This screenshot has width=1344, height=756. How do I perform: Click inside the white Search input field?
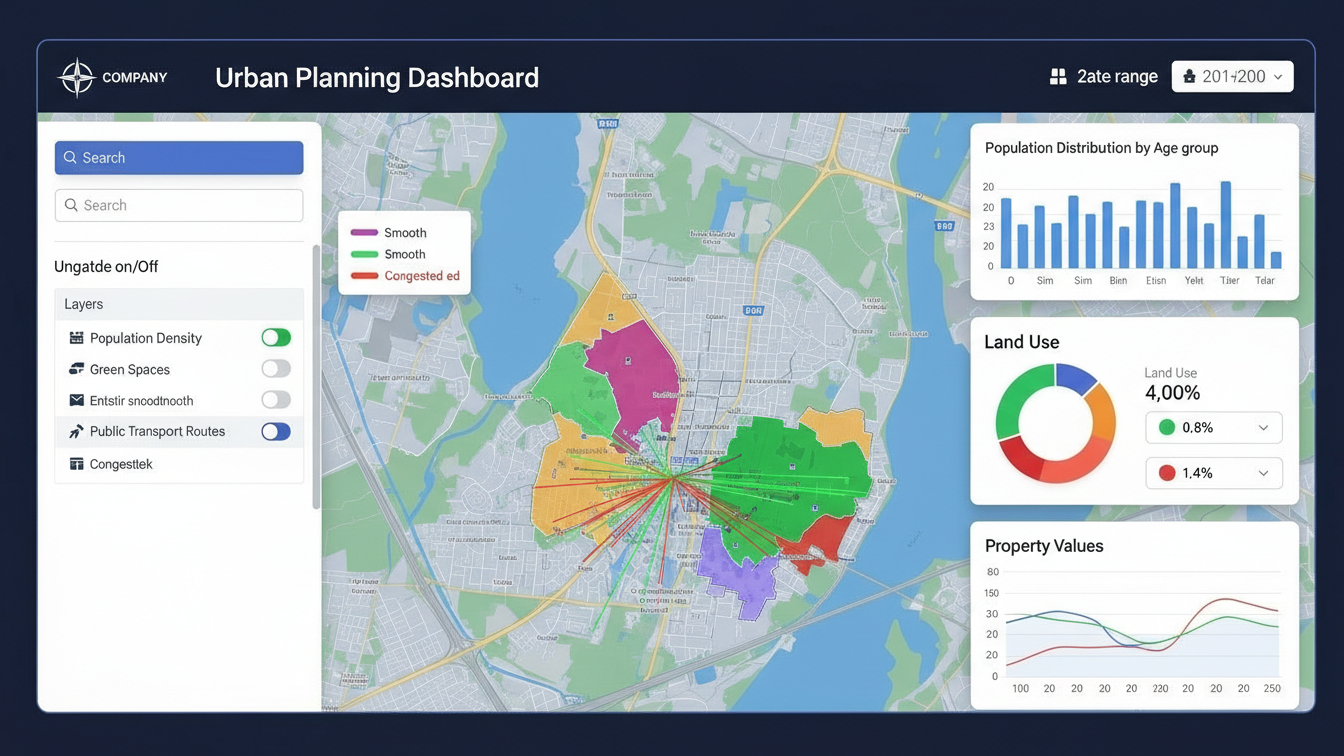(x=179, y=205)
